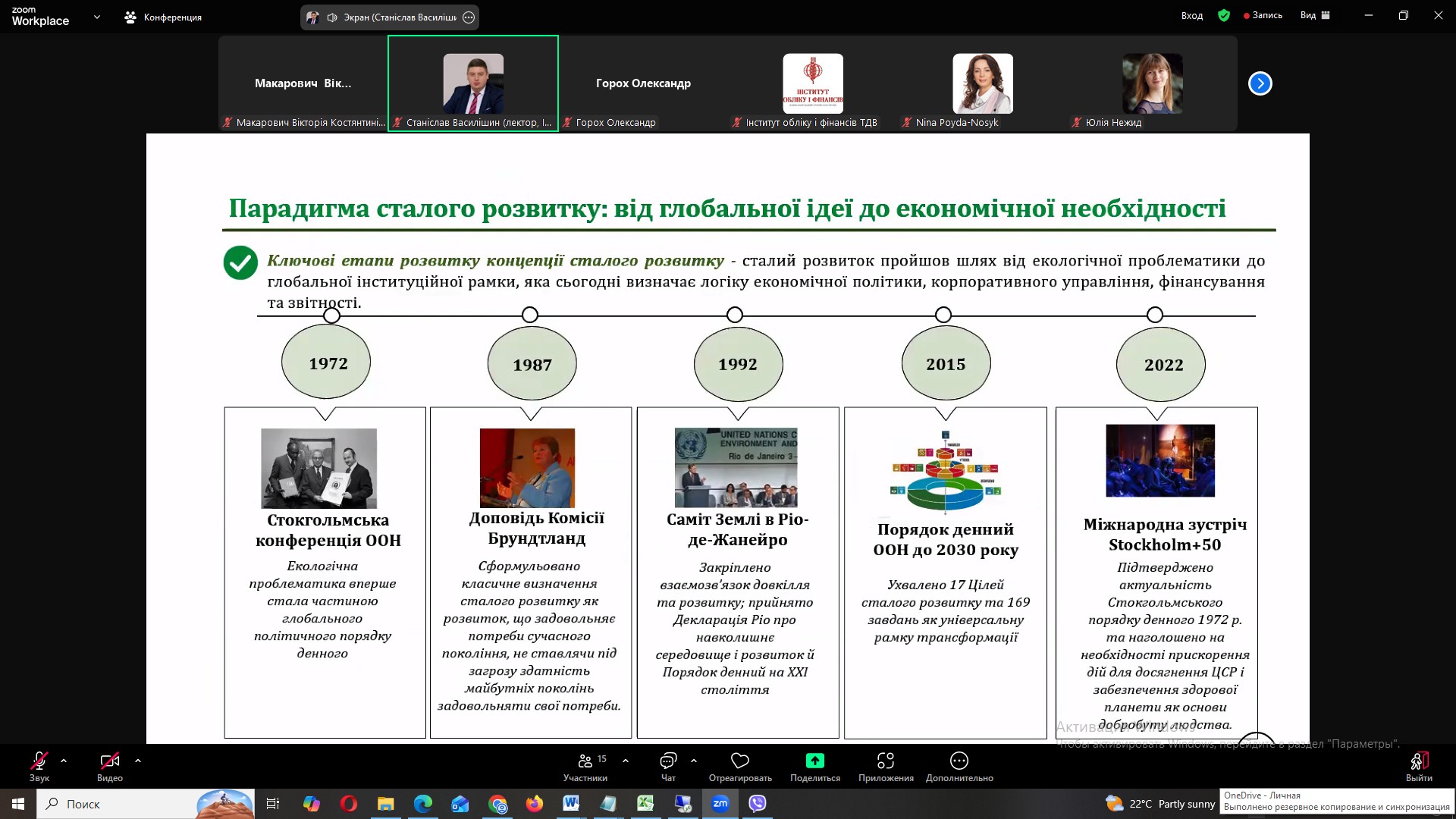Screen dimensions: 1456x819
Task: Open Google Chrome from taskbar
Action: point(497,804)
